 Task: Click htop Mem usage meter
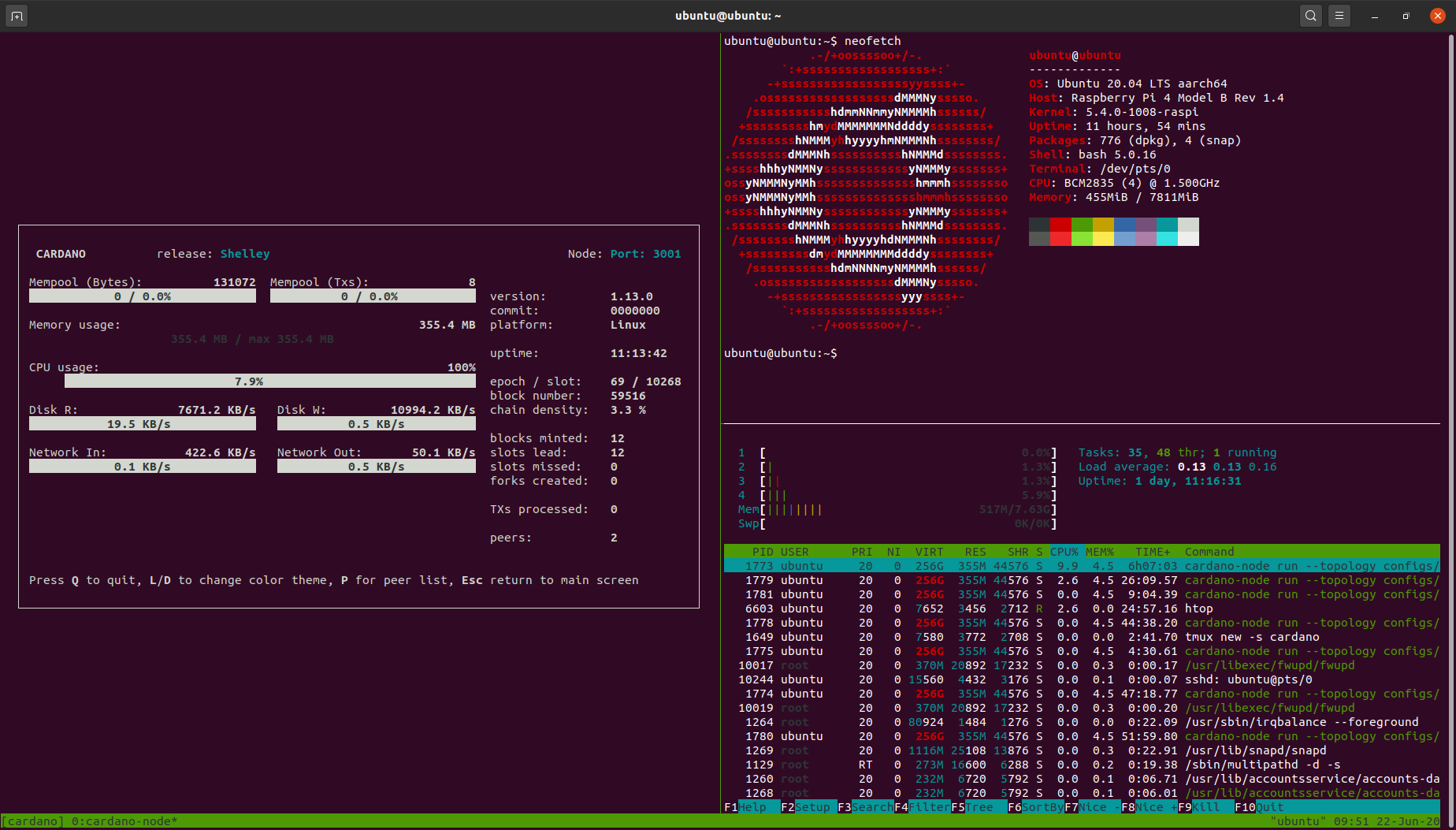(x=897, y=509)
